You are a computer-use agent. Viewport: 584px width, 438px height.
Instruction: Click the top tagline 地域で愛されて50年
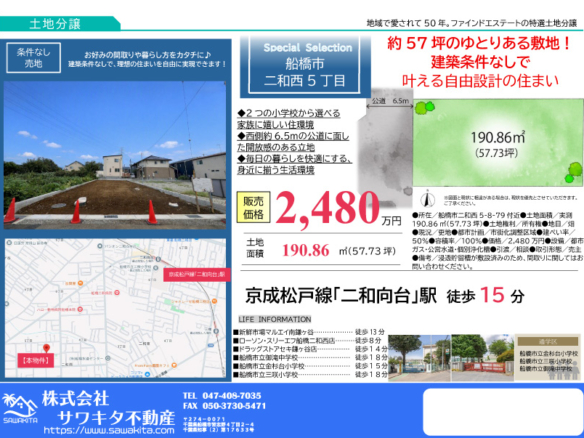tap(472, 23)
